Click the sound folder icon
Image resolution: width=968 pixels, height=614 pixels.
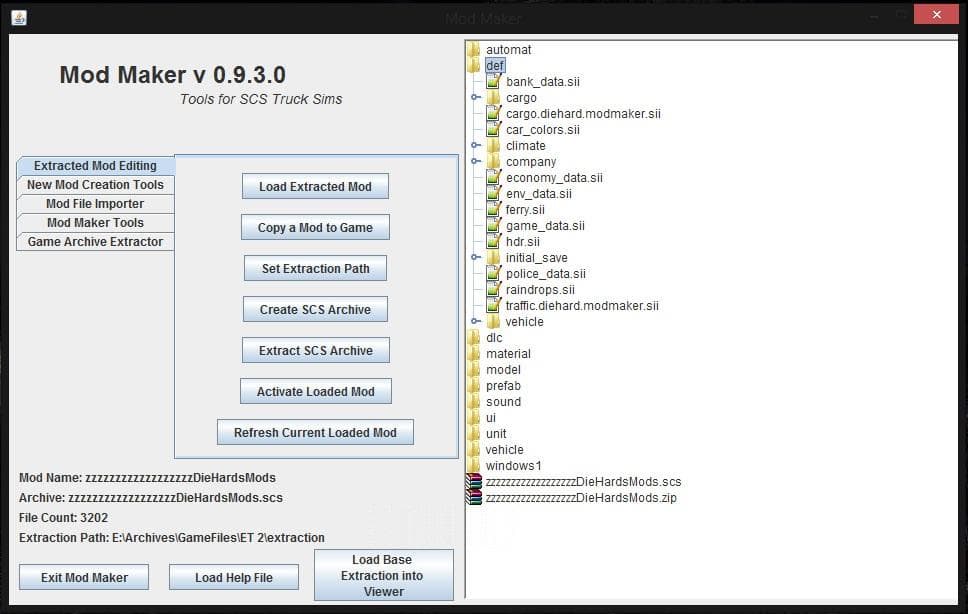pos(474,402)
